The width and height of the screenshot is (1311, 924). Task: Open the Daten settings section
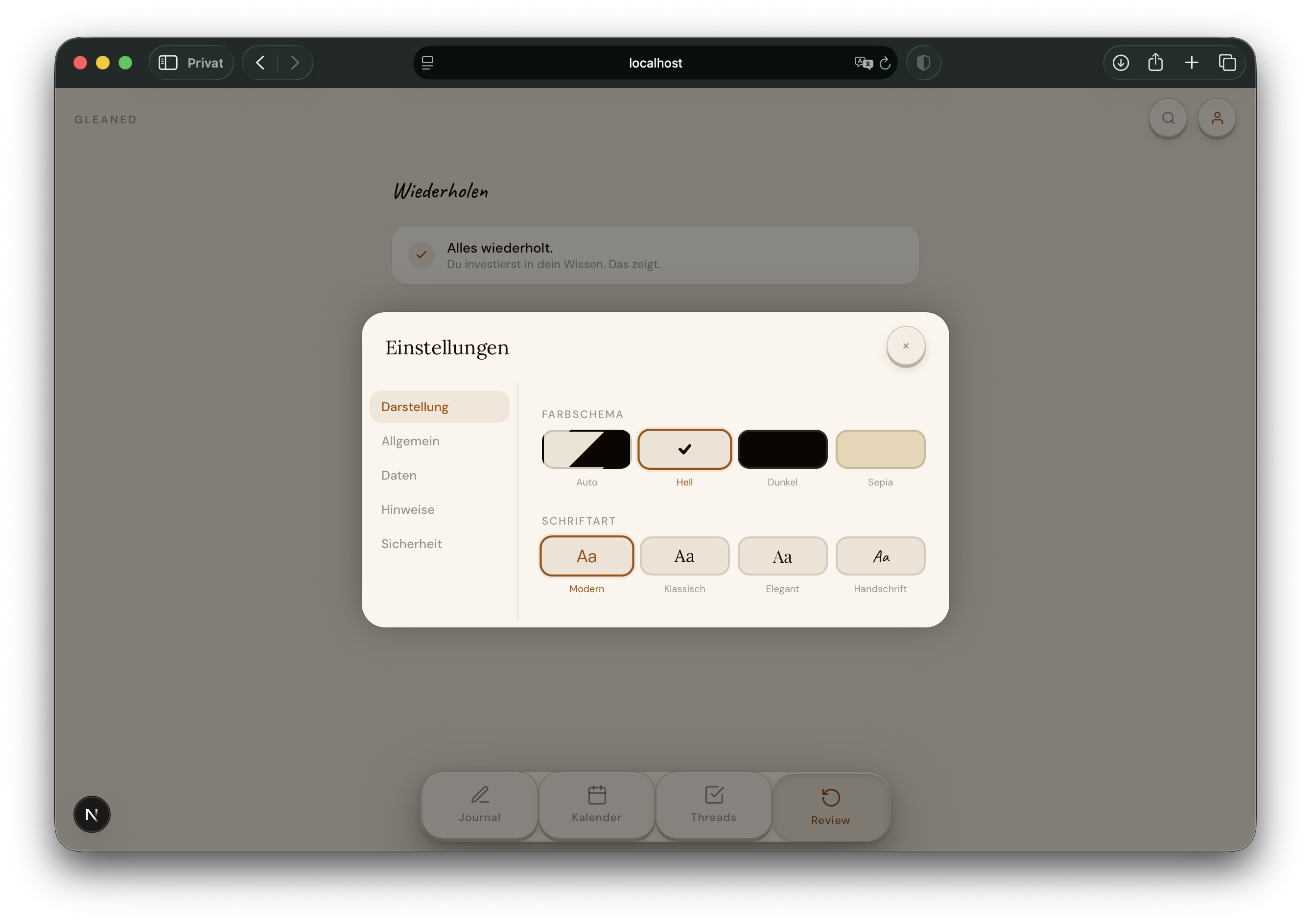pyautogui.click(x=439, y=475)
